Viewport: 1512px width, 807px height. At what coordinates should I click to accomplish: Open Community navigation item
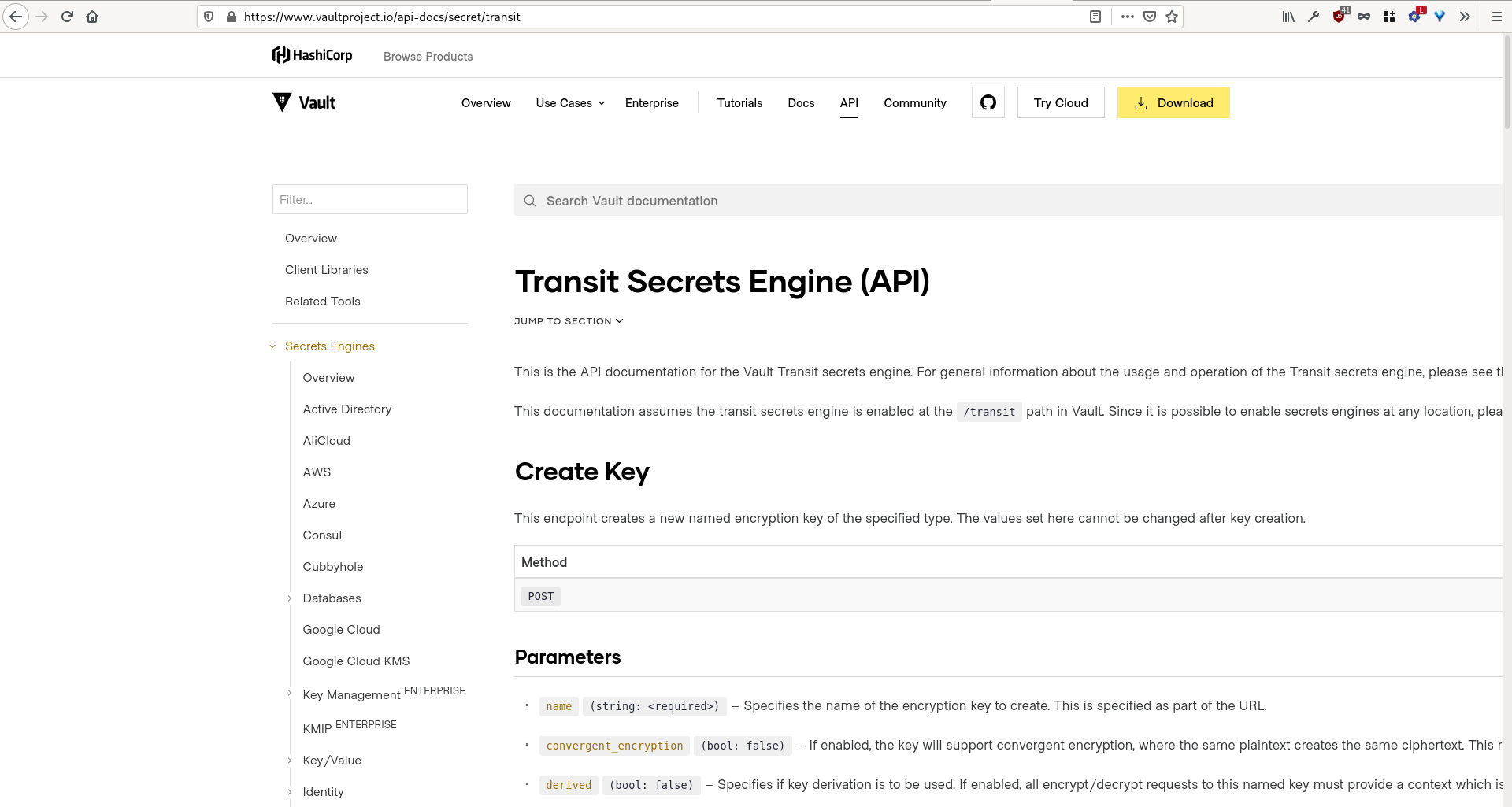(915, 103)
